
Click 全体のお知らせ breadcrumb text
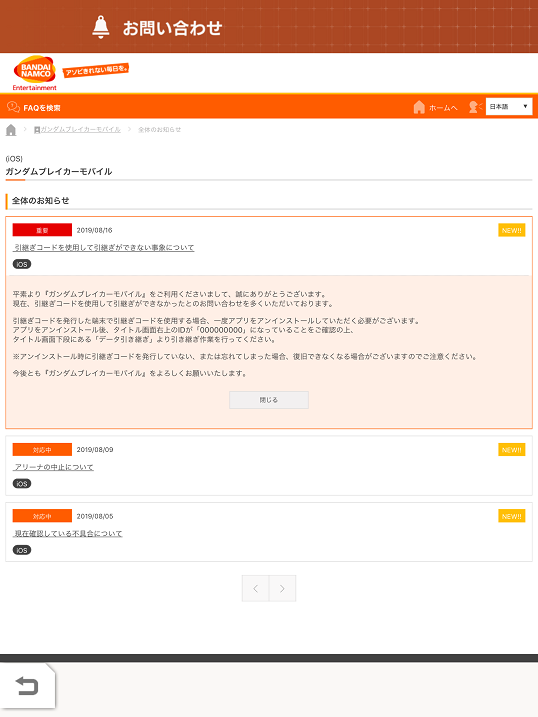click(x=160, y=130)
